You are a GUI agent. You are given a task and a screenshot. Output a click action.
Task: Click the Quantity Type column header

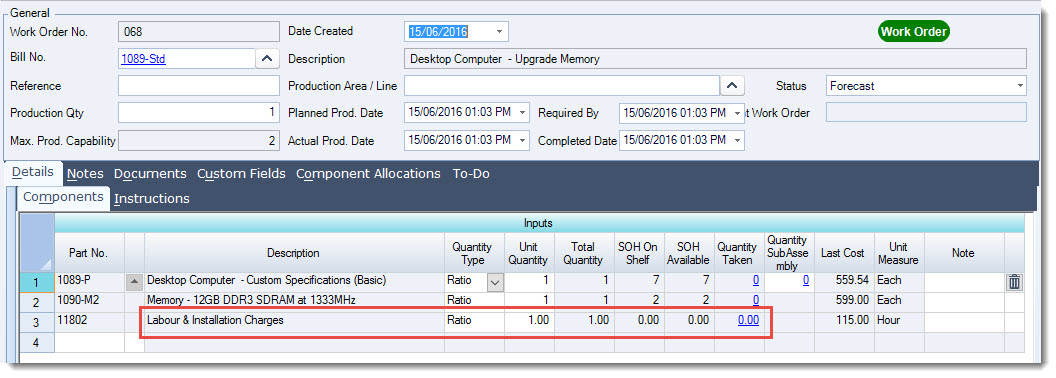(474, 253)
